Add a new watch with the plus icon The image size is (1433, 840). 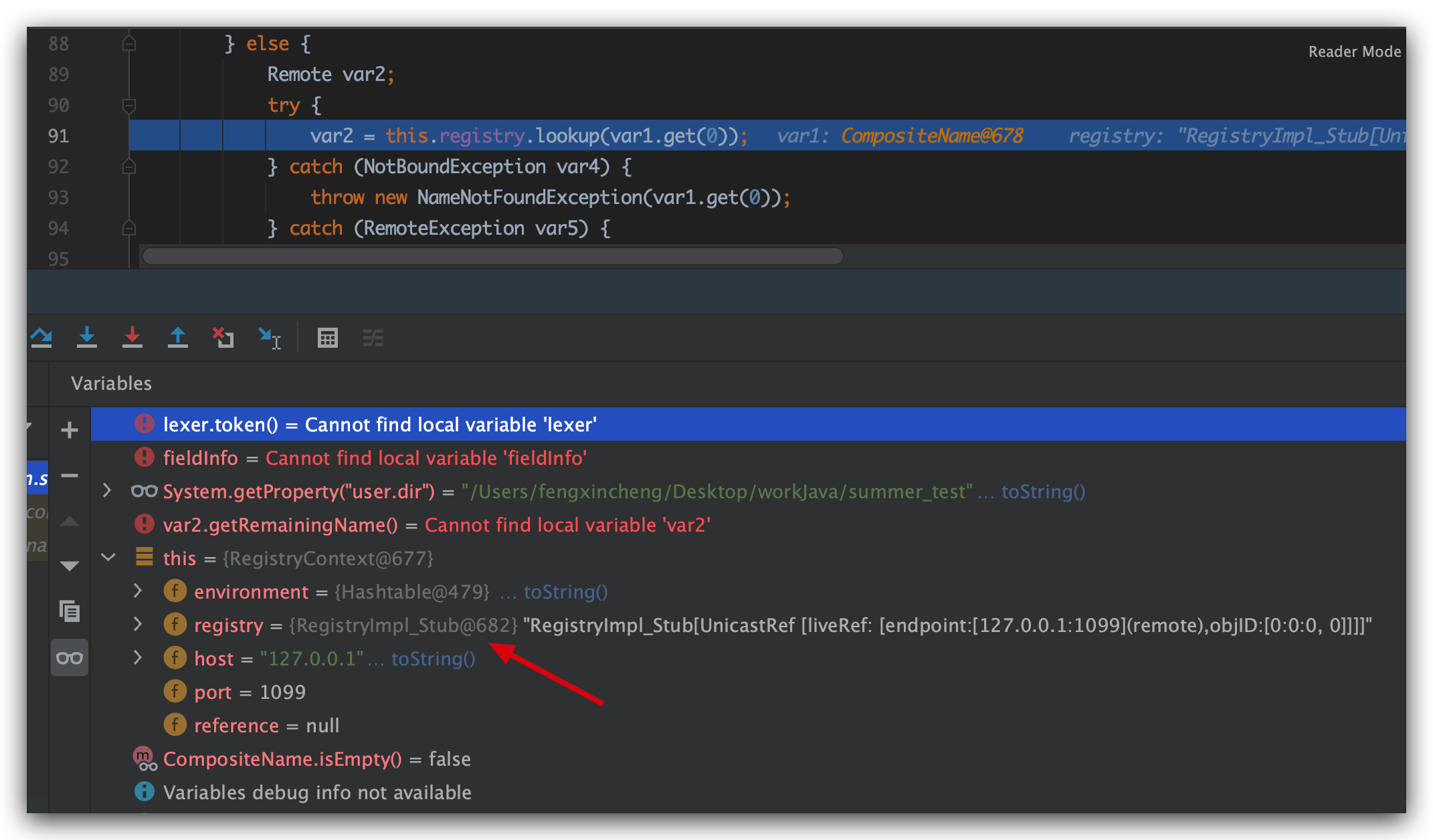(x=70, y=429)
